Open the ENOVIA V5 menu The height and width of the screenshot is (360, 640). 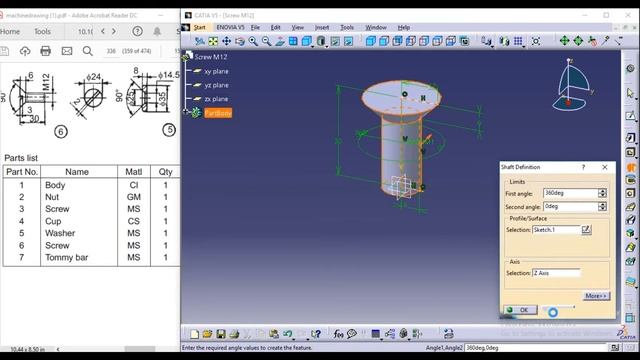(x=230, y=28)
